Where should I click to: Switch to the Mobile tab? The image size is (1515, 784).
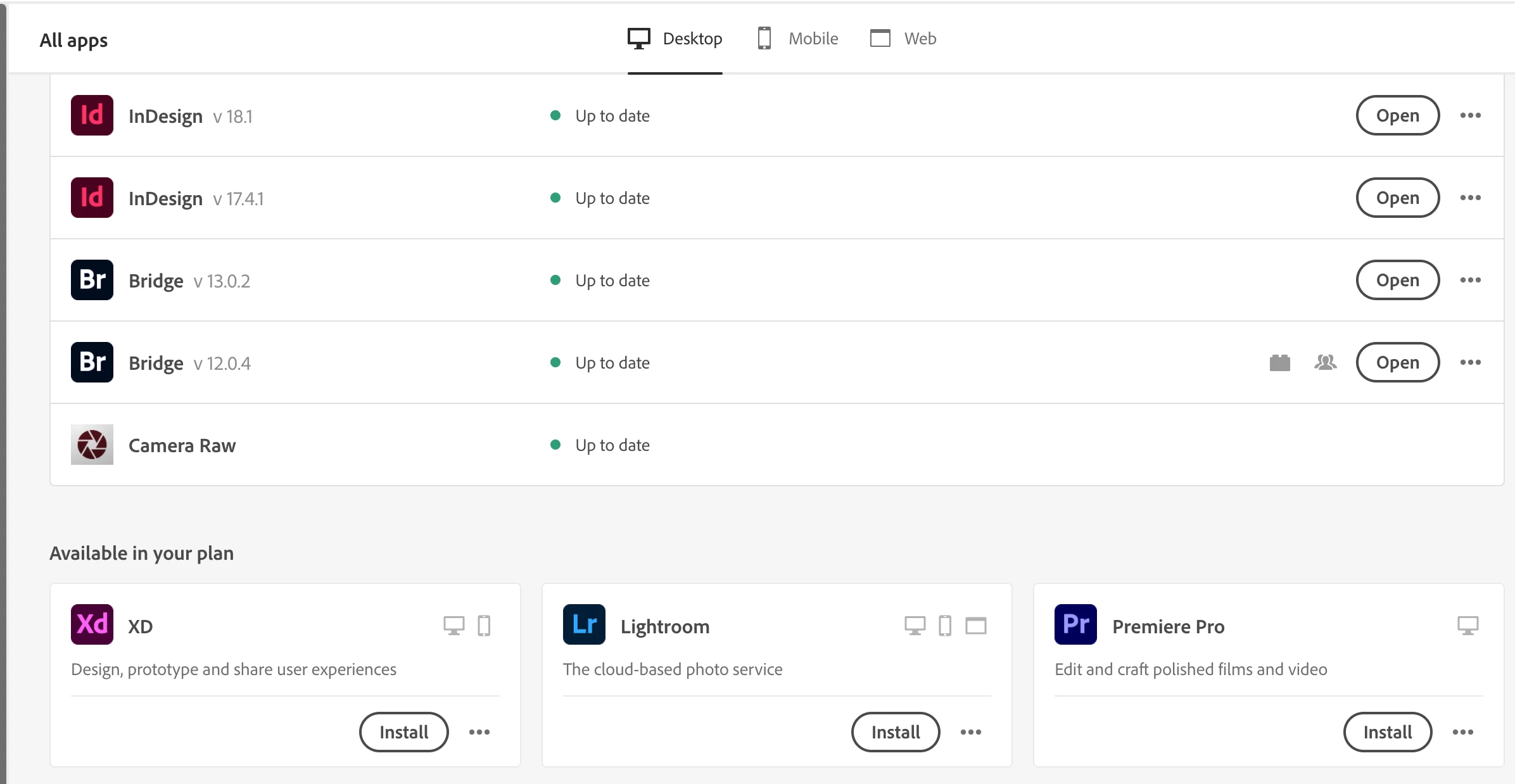pyautogui.click(x=798, y=39)
